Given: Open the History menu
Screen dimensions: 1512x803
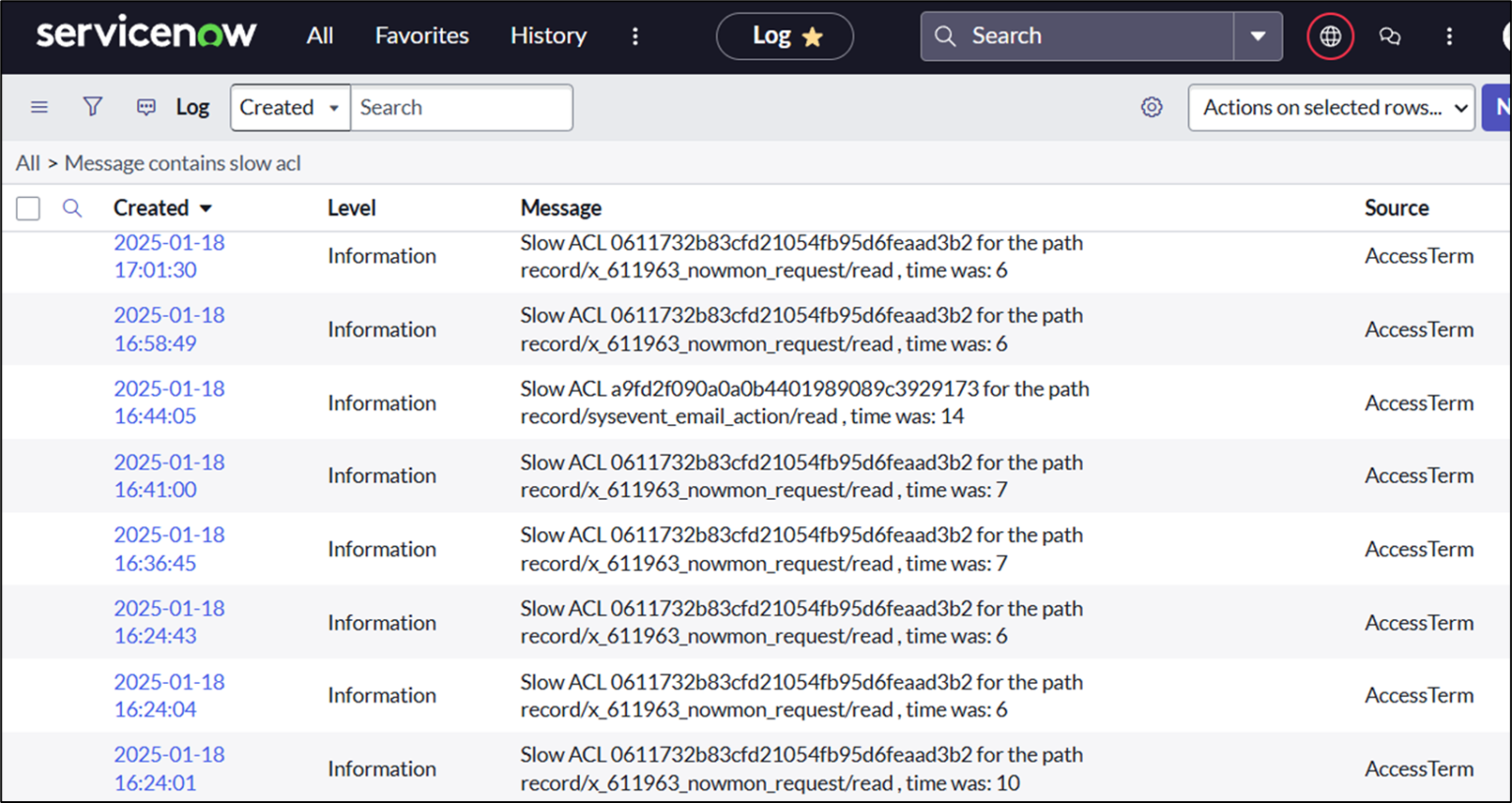Looking at the screenshot, I should click(x=548, y=36).
